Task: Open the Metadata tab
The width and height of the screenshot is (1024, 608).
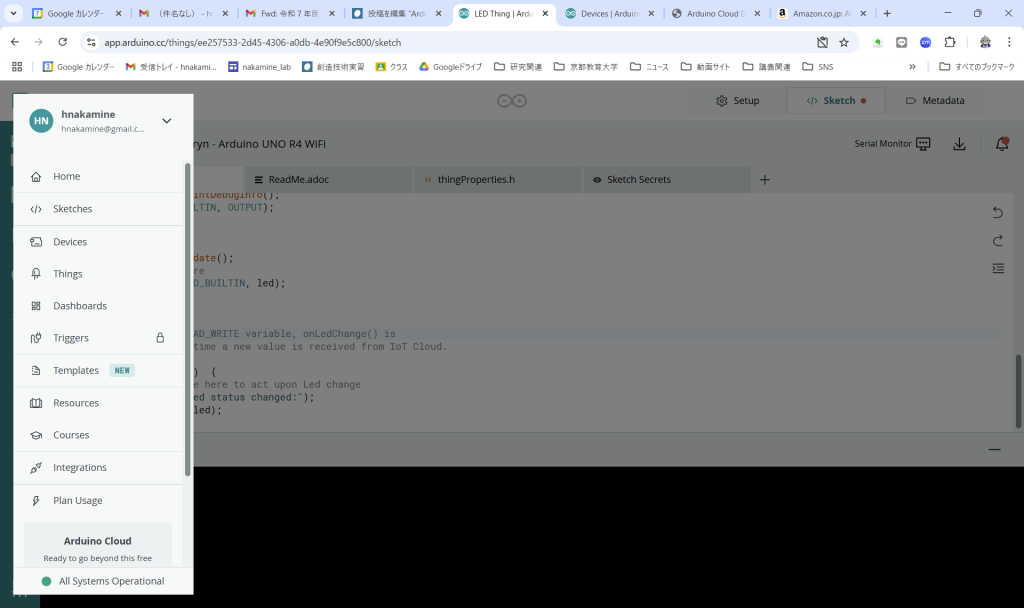Action: tap(934, 101)
